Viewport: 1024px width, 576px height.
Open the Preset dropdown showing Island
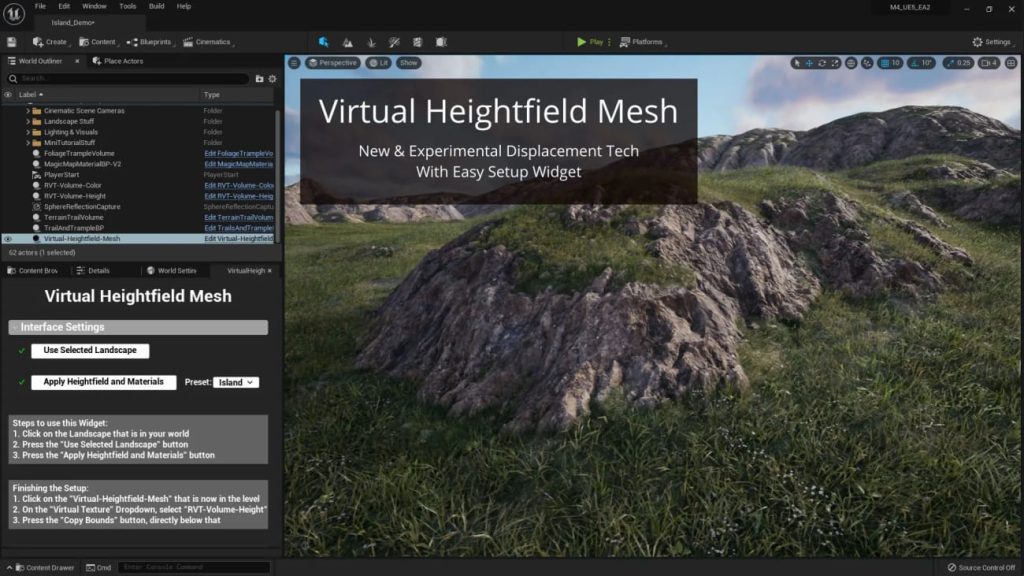pyautogui.click(x=236, y=382)
